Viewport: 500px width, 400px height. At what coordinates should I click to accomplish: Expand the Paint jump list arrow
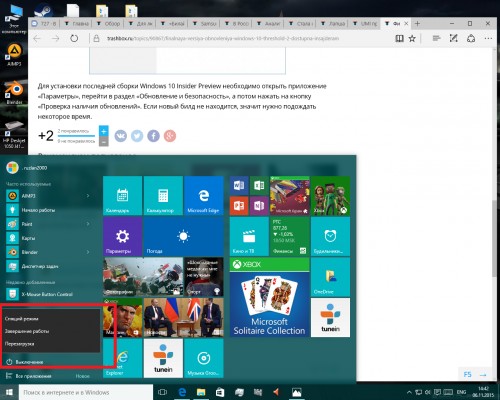point(88,224)
